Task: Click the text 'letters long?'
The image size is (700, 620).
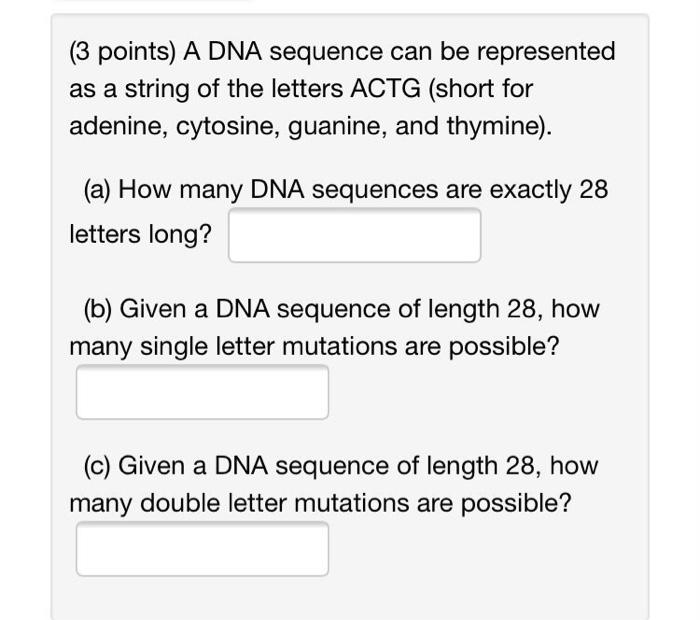Action: click(x=140, y=234)
